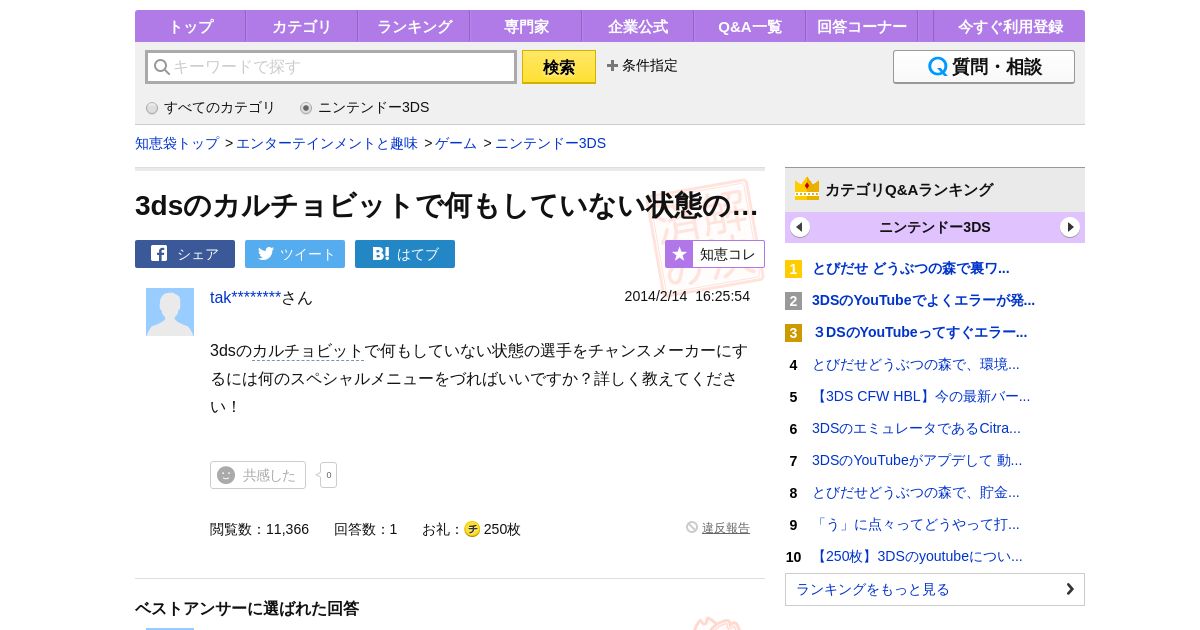Go to the 企業公式 tab
The image size is (1200, 630).
[x=637, y=27]
